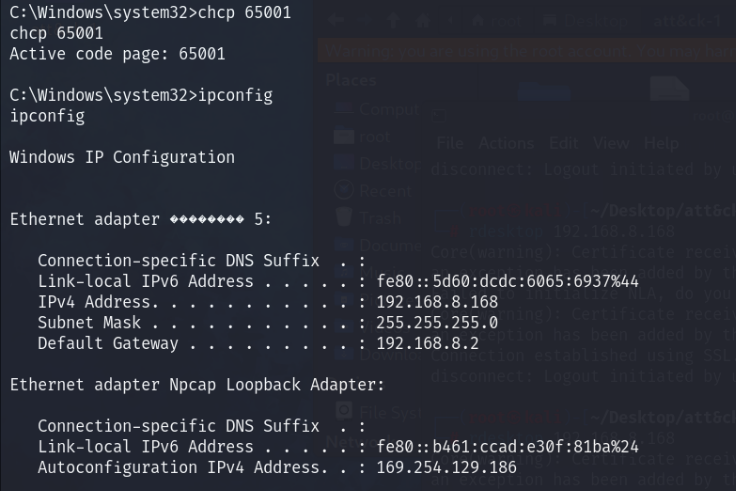
Task: Open the File menu of background terminal
Action: coord(450,143)
